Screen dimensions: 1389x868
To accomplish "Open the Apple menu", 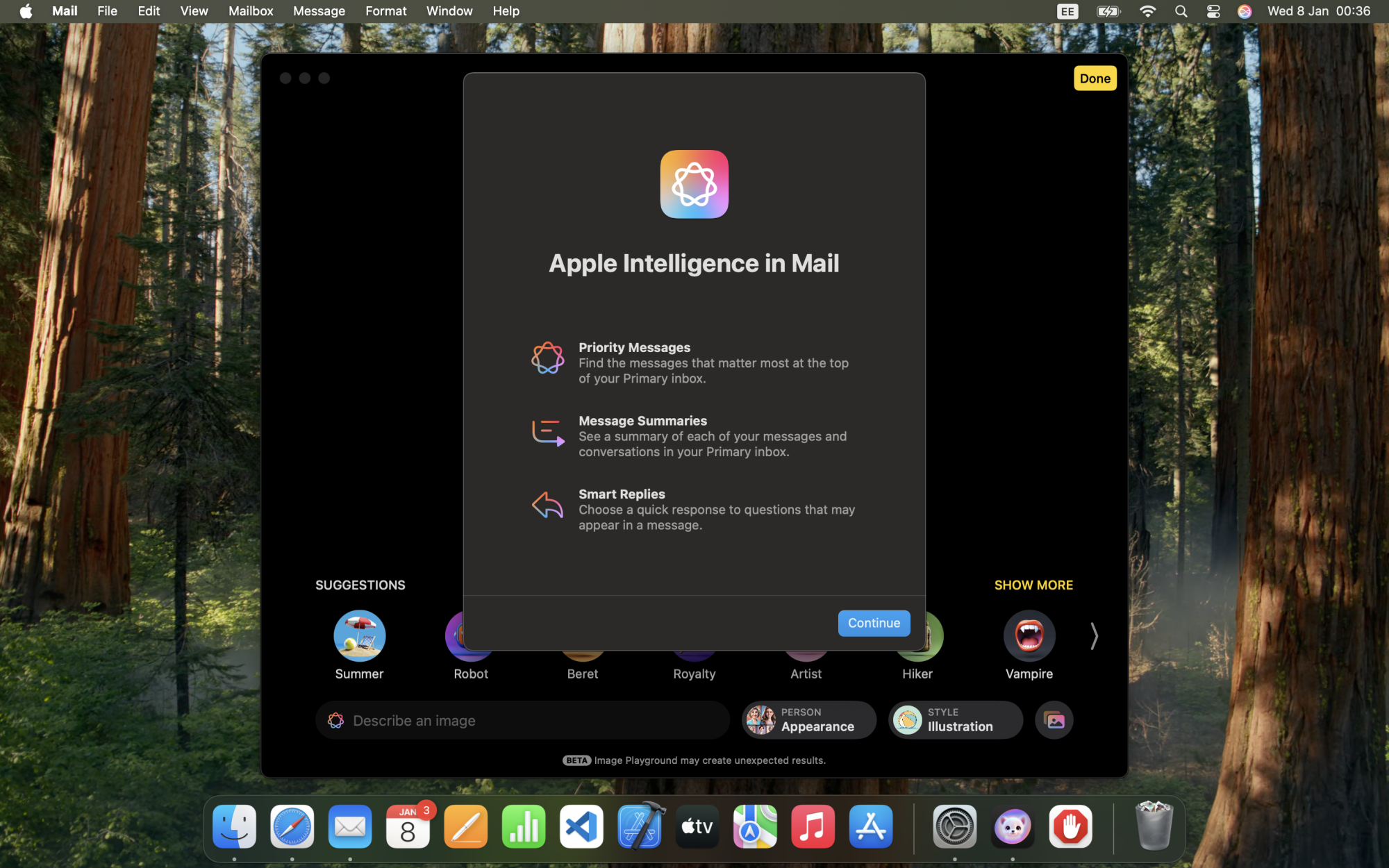I will coord(26,11).
